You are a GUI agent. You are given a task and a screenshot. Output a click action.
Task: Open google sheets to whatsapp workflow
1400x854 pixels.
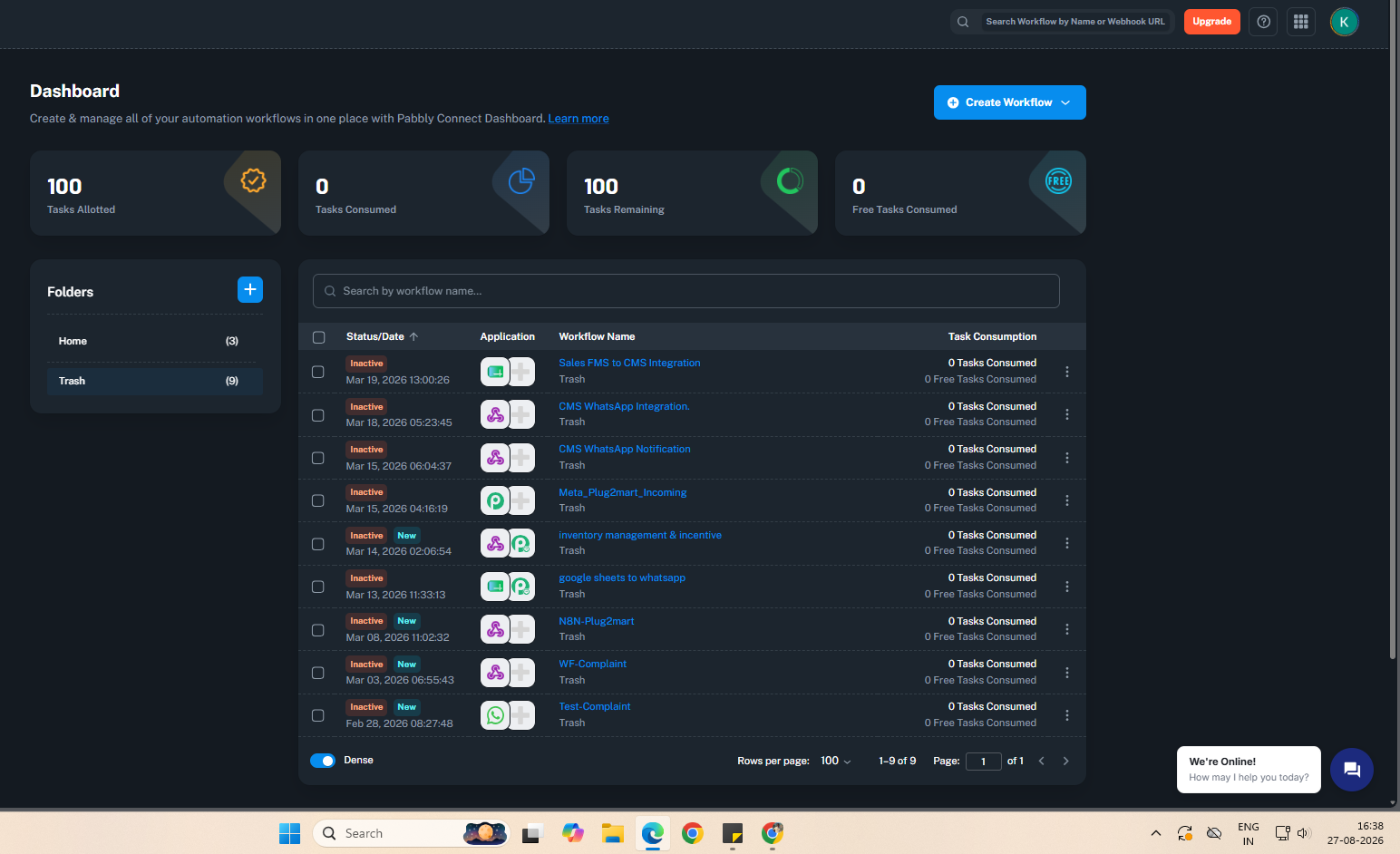point(622,577)
